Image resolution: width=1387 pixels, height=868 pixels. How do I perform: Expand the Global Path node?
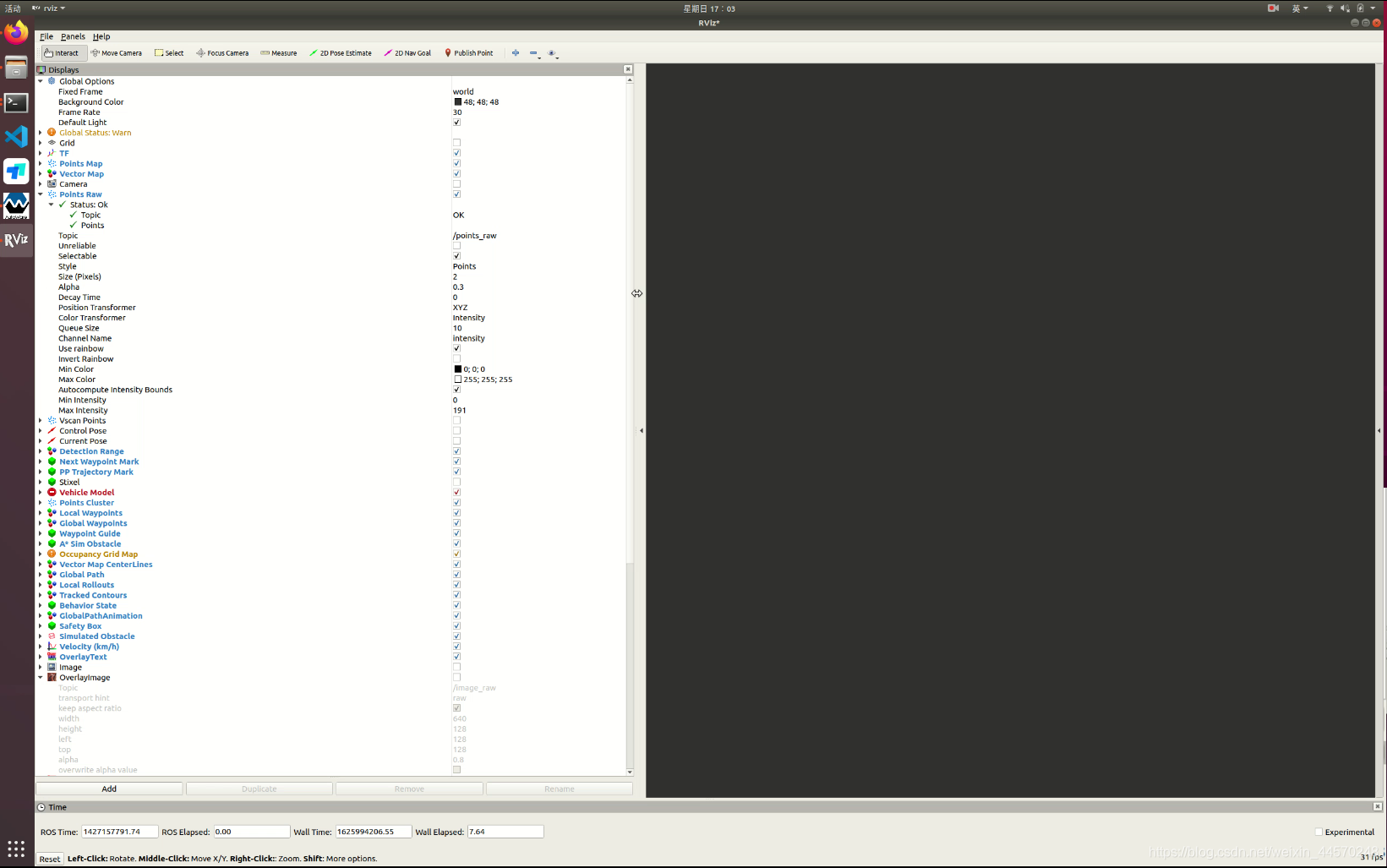pyautogui.click(x=41, y=575)
